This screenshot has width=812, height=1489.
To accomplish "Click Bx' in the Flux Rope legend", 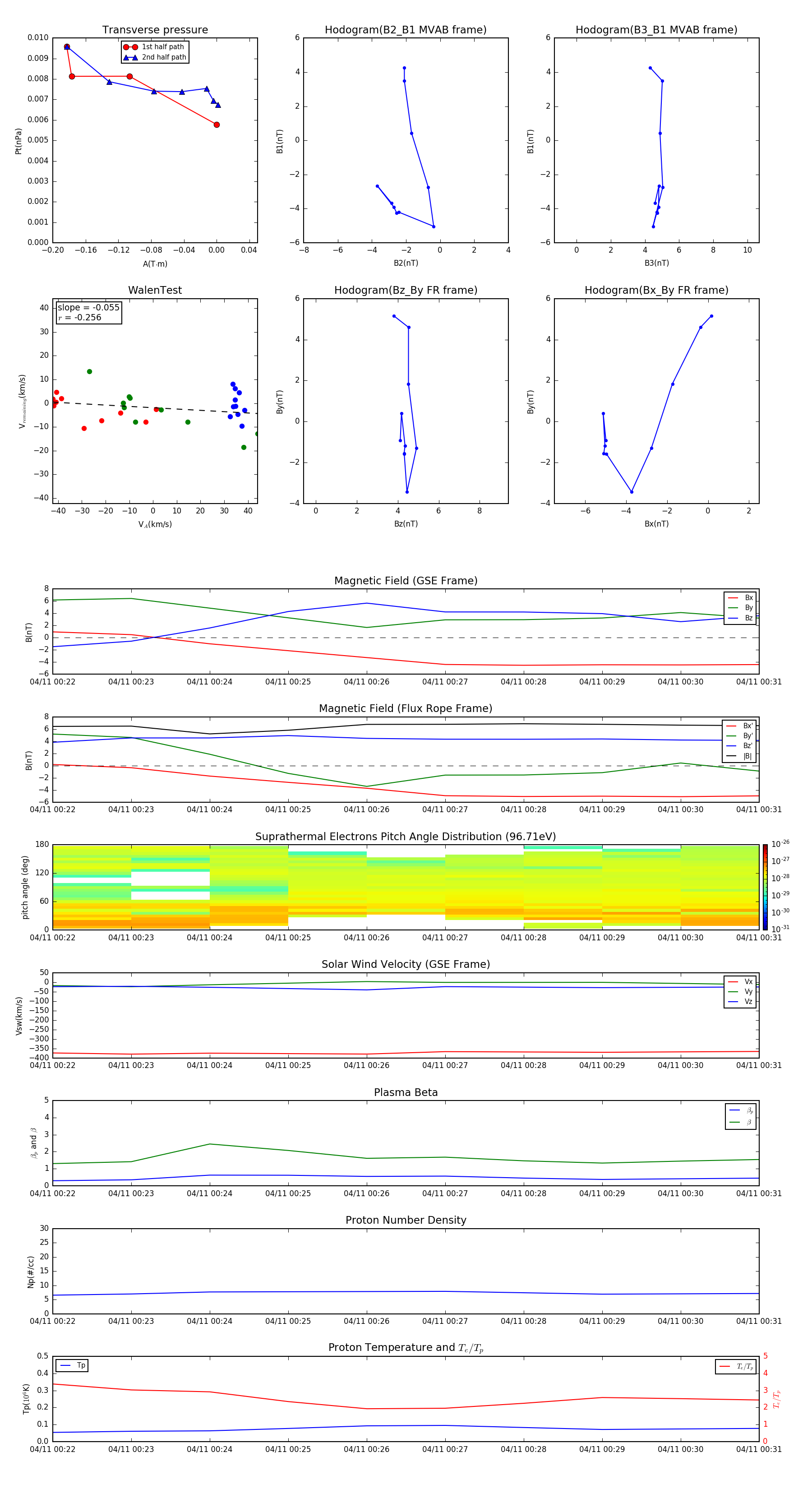I will click(x=740, y=726).
